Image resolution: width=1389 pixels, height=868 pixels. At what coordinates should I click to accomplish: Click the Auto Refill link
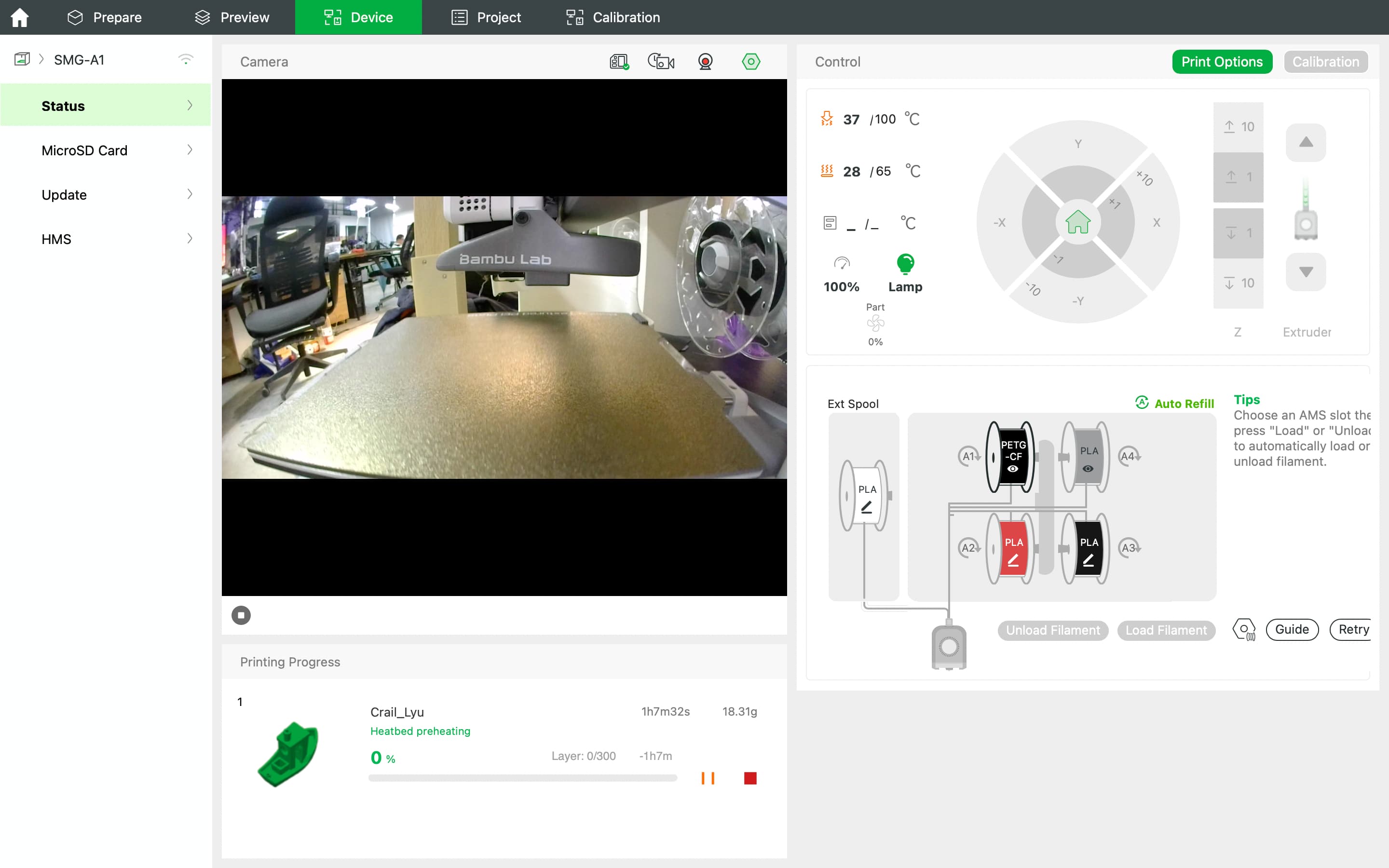(x=1174, y=403)
